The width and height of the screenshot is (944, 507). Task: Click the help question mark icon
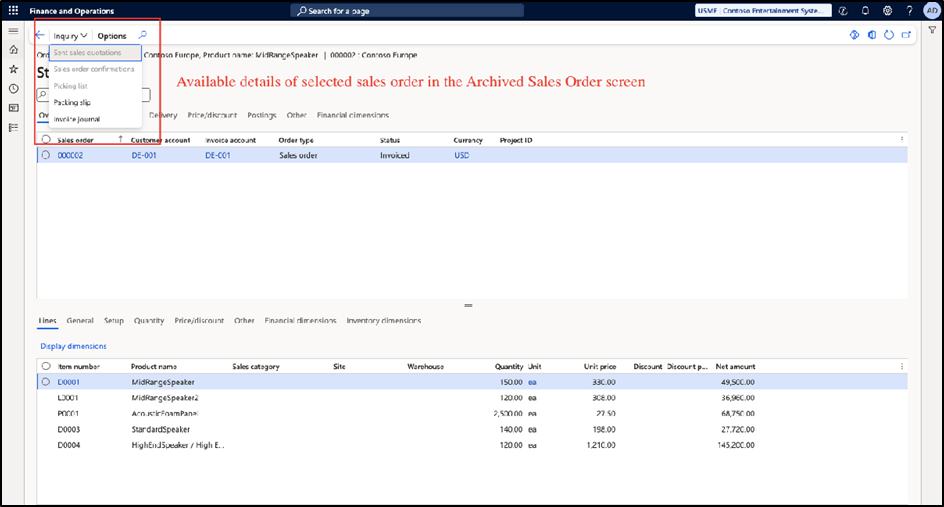(x=909, y=11)
